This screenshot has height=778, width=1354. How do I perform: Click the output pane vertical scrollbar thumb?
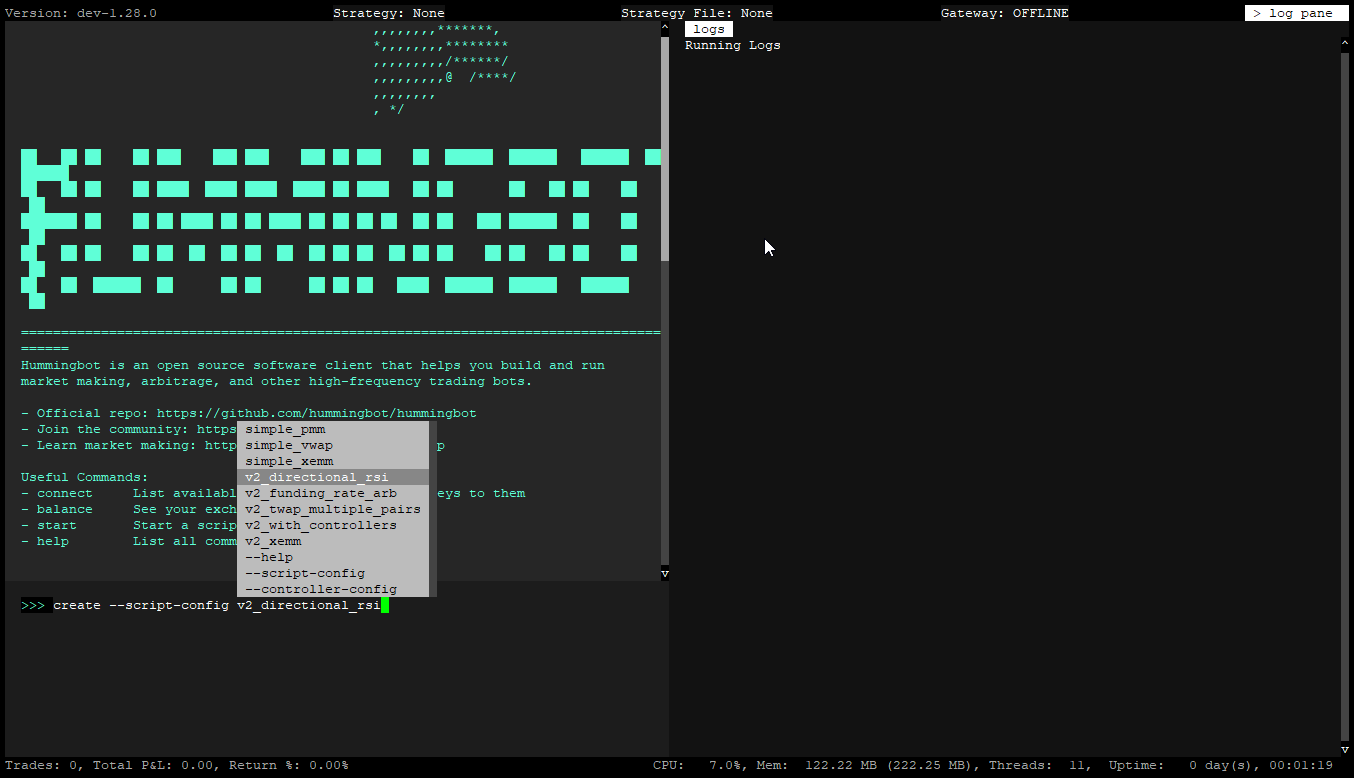coord(665,150)
